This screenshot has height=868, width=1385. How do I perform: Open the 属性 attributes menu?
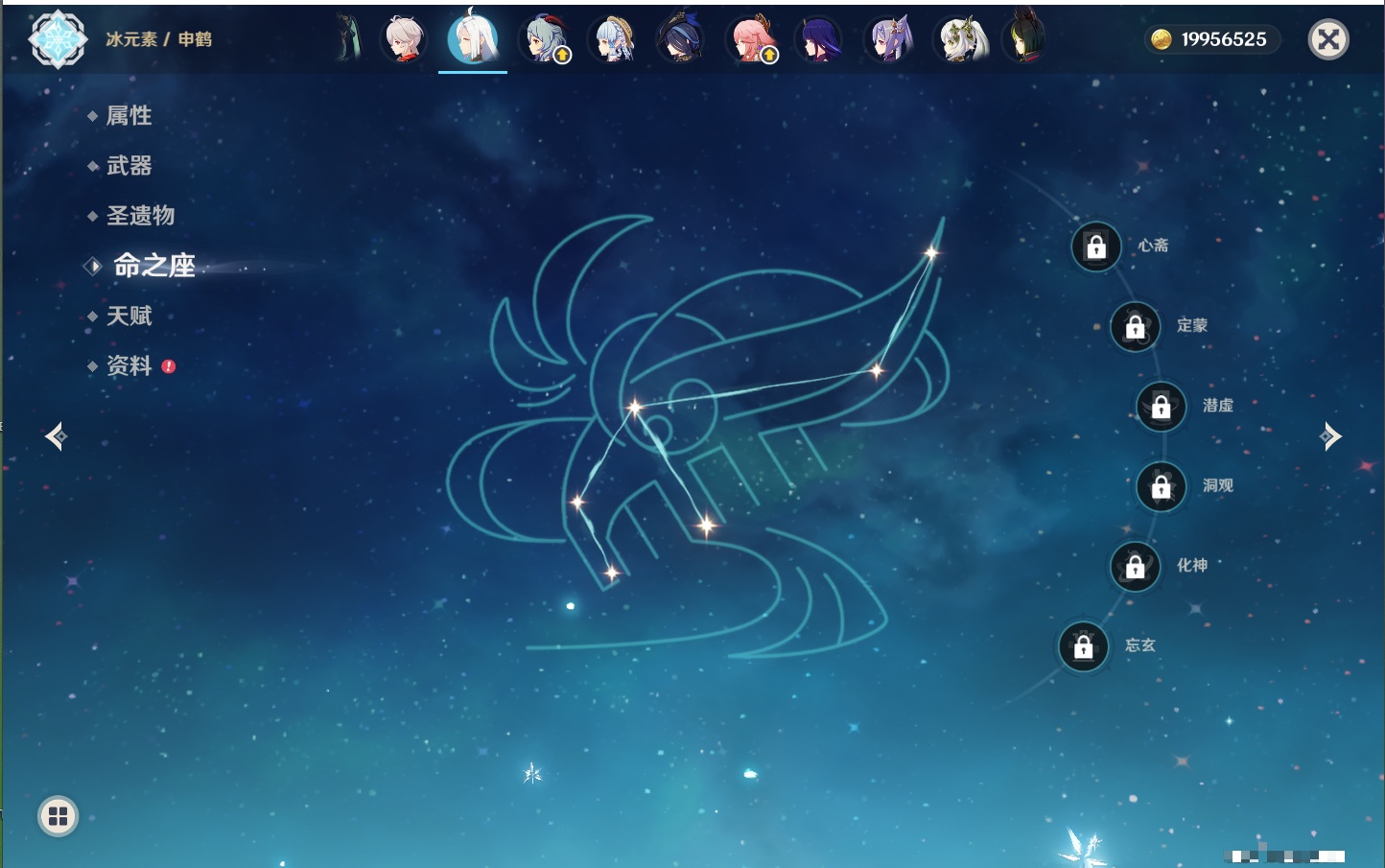(x=129, y=116)
